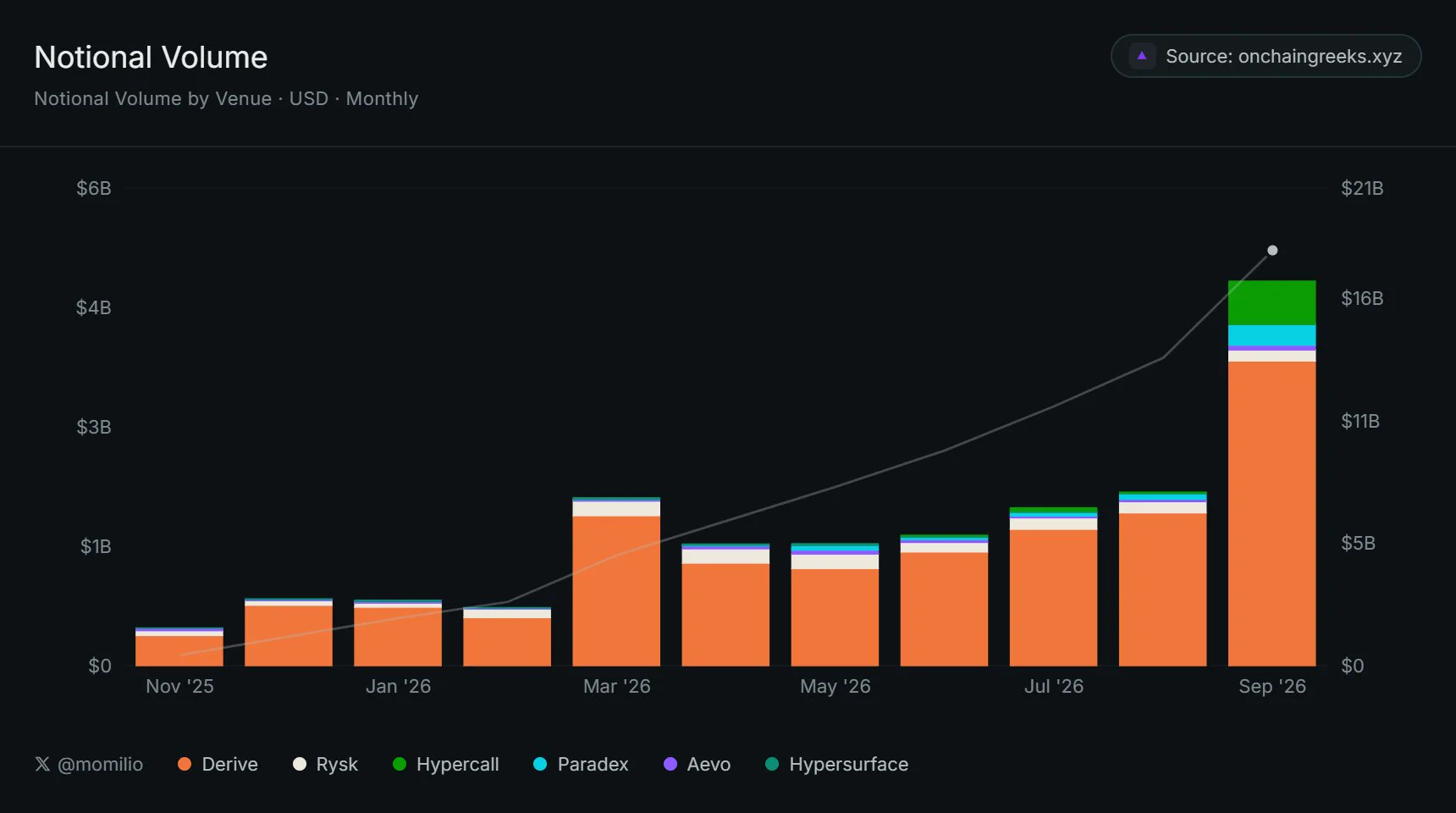Click the Sep '26 x-axis label
Image resolution: width=1456 pixels, height=813 pixels.
[1272, 686]
